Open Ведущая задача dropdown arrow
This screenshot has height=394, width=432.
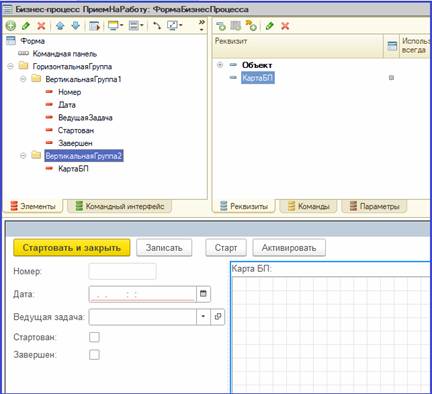pyautogui.click(x=203, y=317)
